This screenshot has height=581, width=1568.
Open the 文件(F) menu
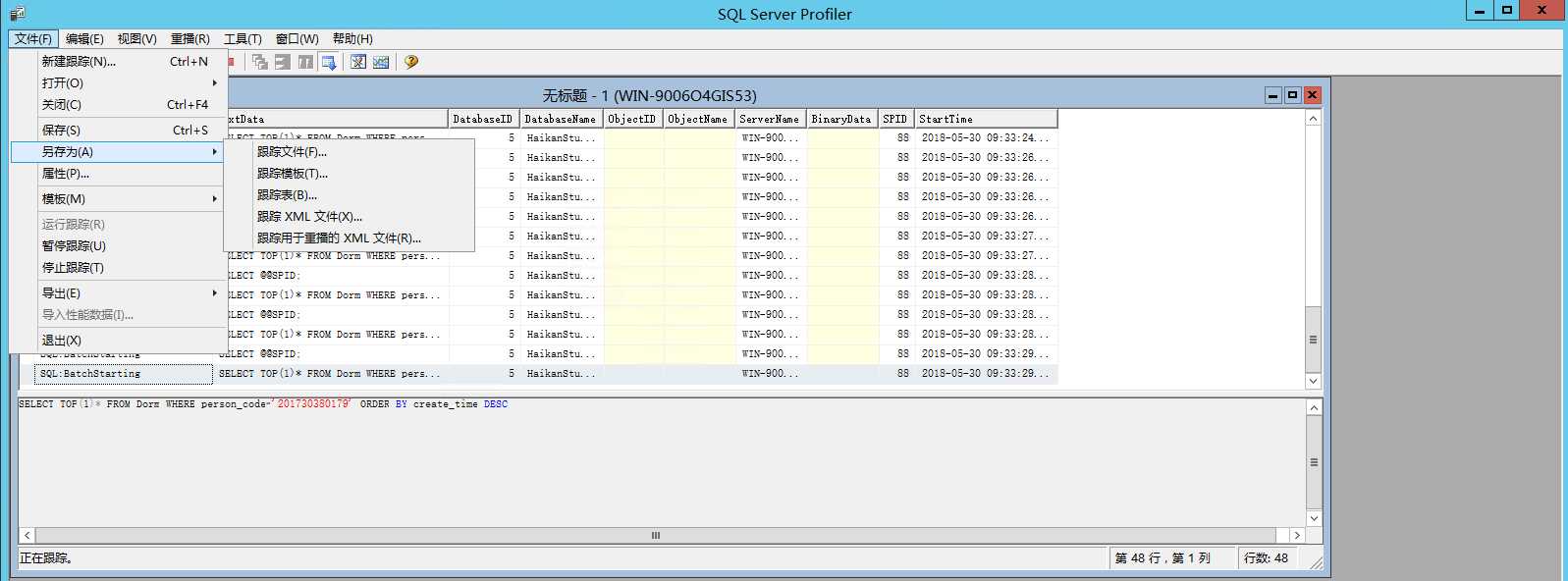click(33, 38)
